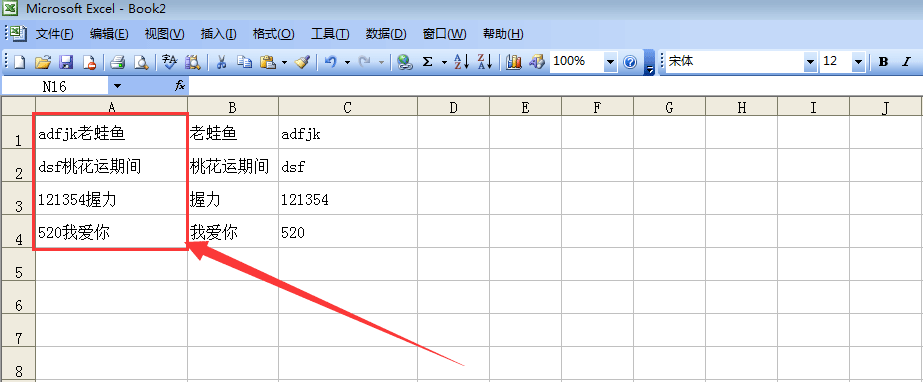Open the 文件(F) menu
The image size is (923, 382).
point(55,34)
